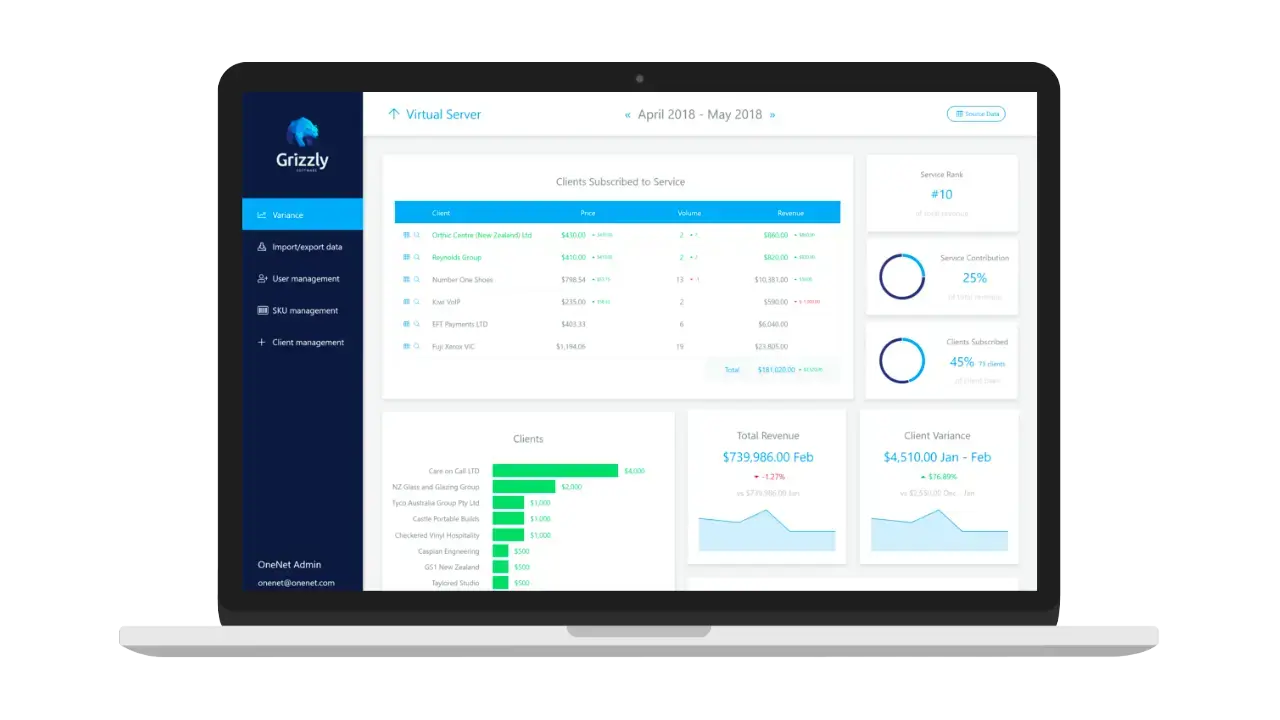The image size is (1280, 720).
Task: Click the Grizzly bear logo
Action: (302, 133)
